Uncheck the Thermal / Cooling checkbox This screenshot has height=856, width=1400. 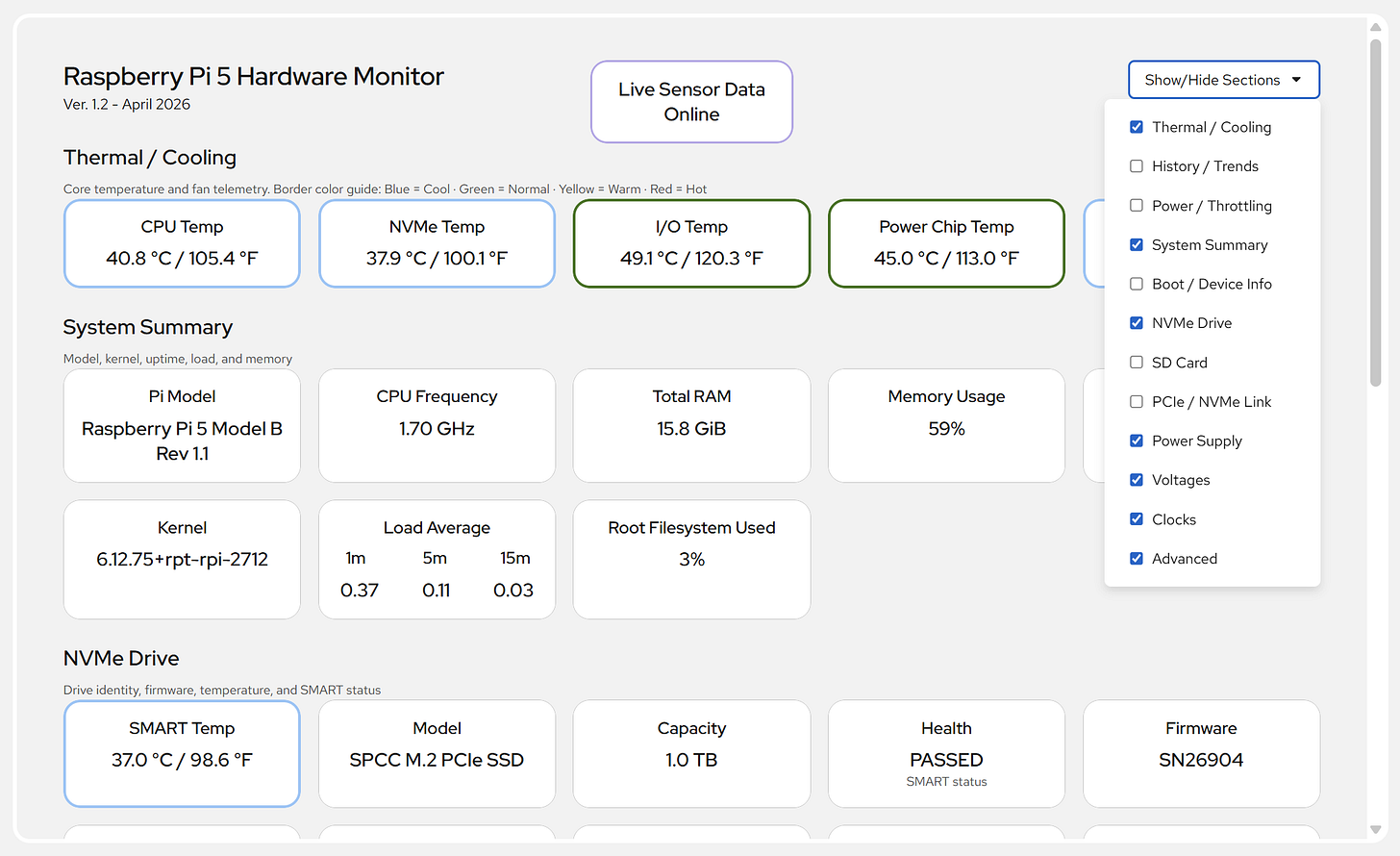coord(1137,127)
